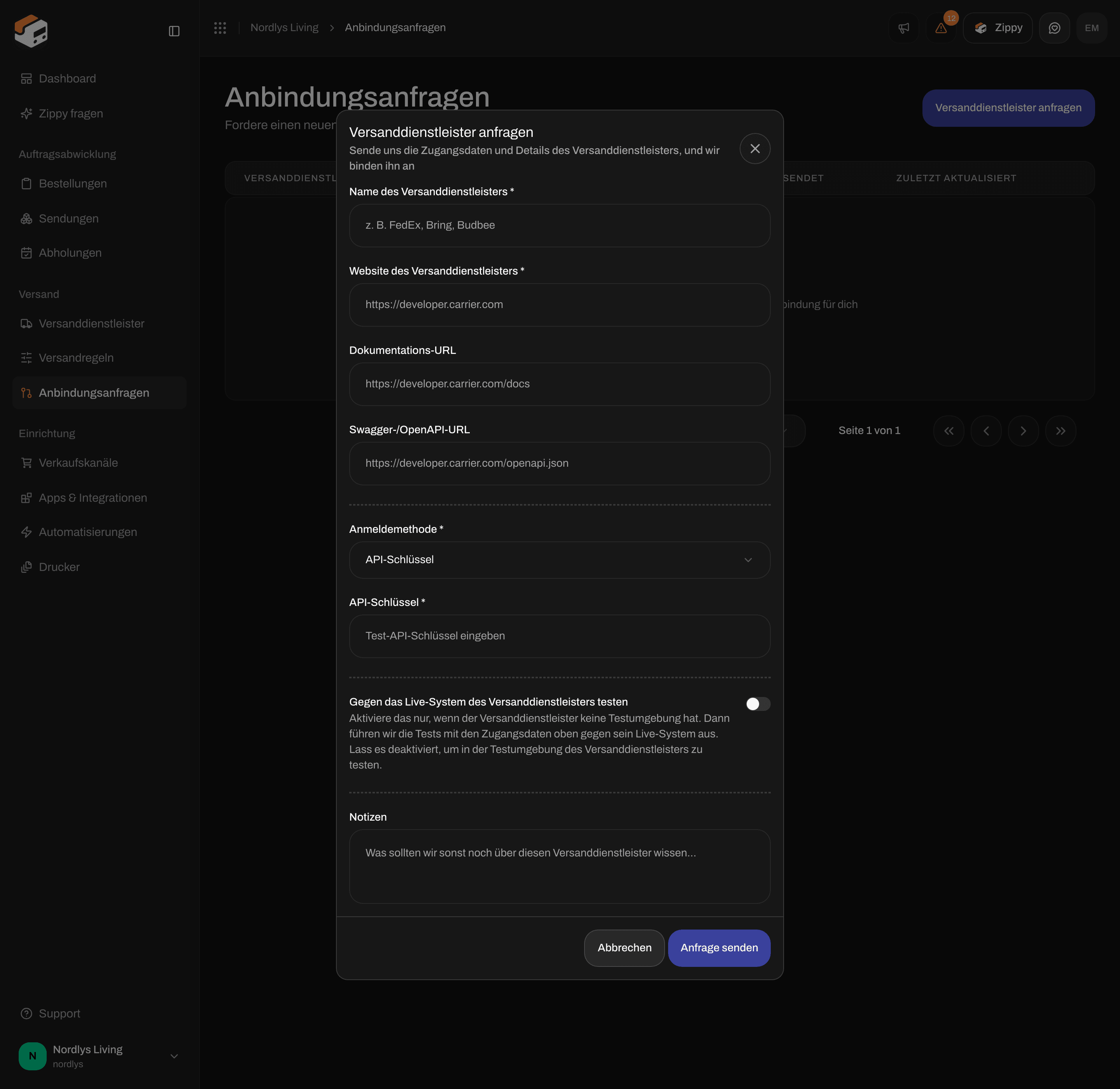Enable testing against the live system toggle

coord(758,704)
